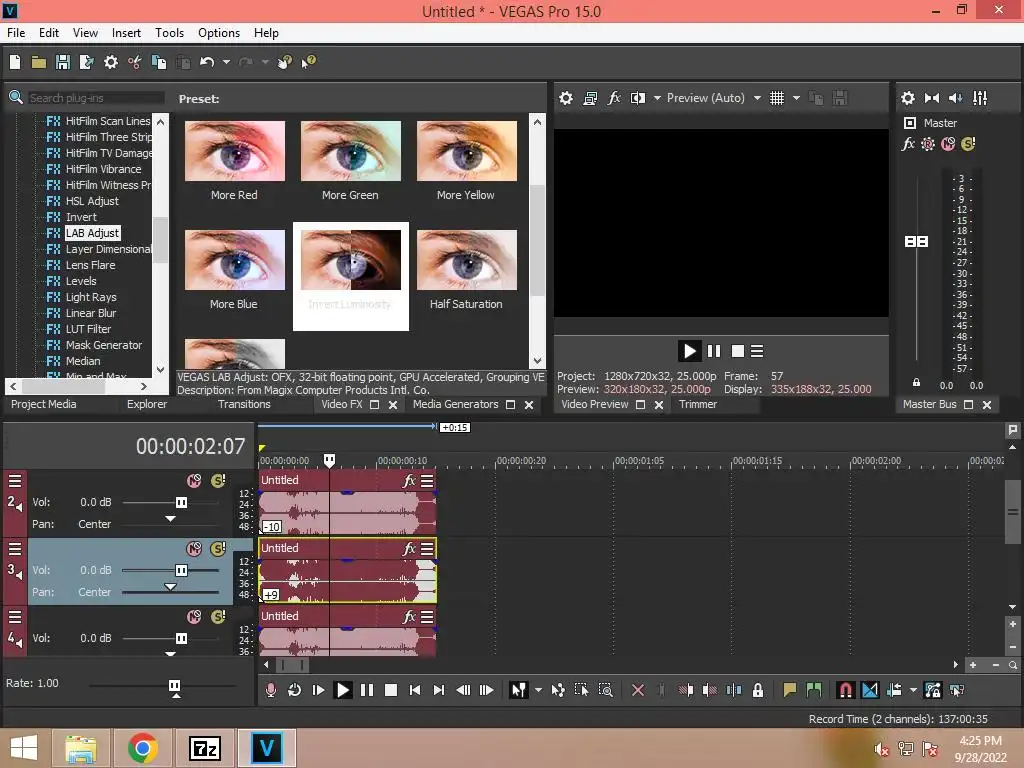This screenshot has height=768, width=1024.
Task: Solo track 2
Action: [218, 481]
